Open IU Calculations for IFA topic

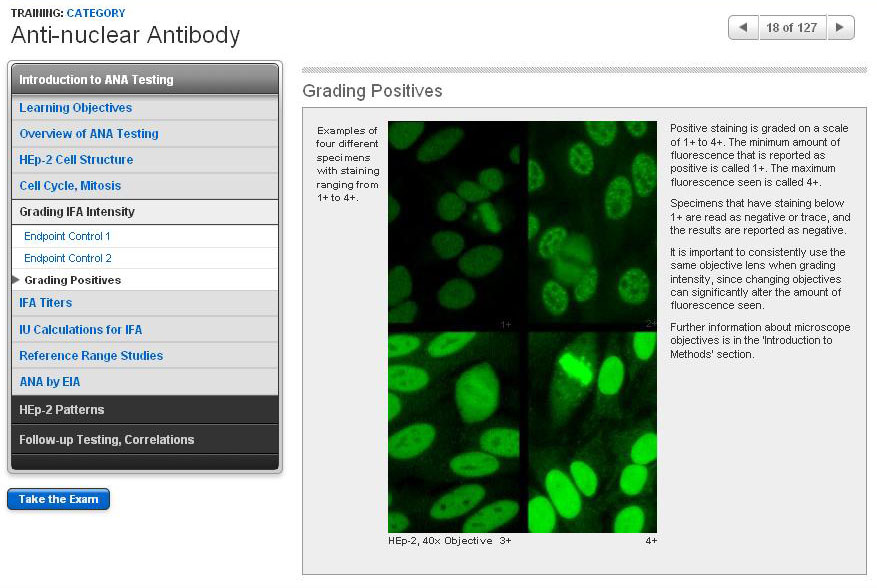point(80,330)
